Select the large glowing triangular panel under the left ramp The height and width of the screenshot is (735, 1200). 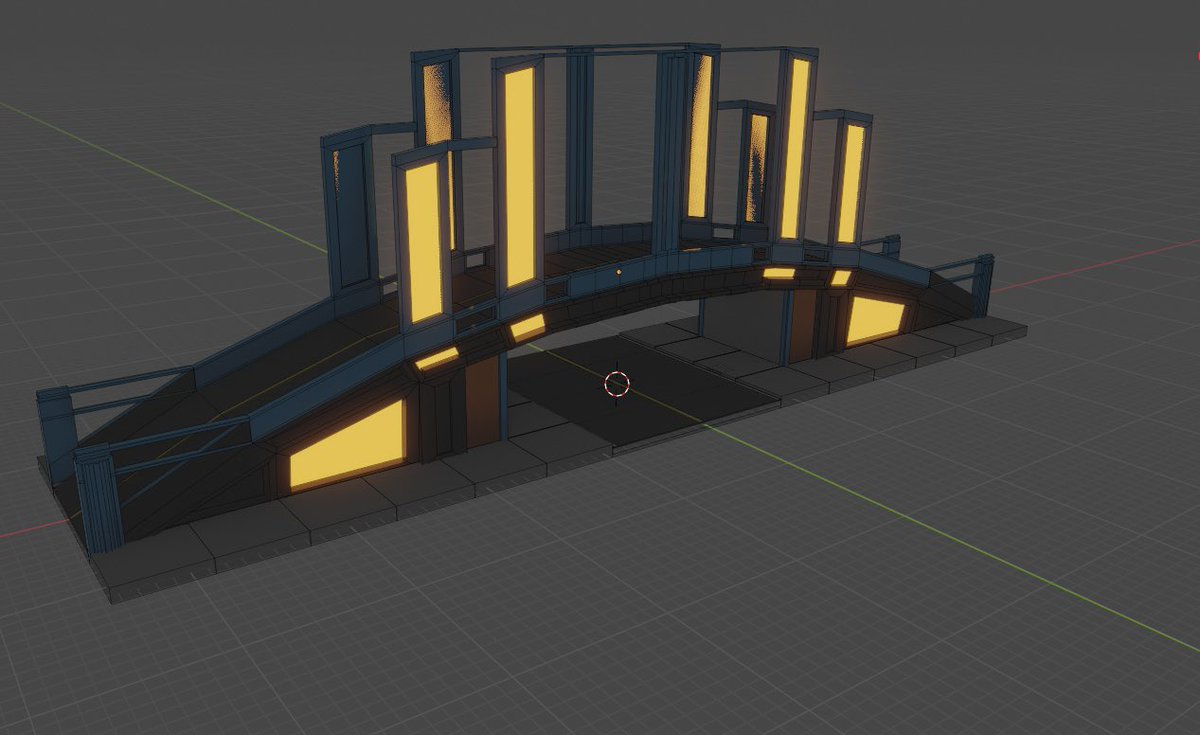click(x=349, y=446)
